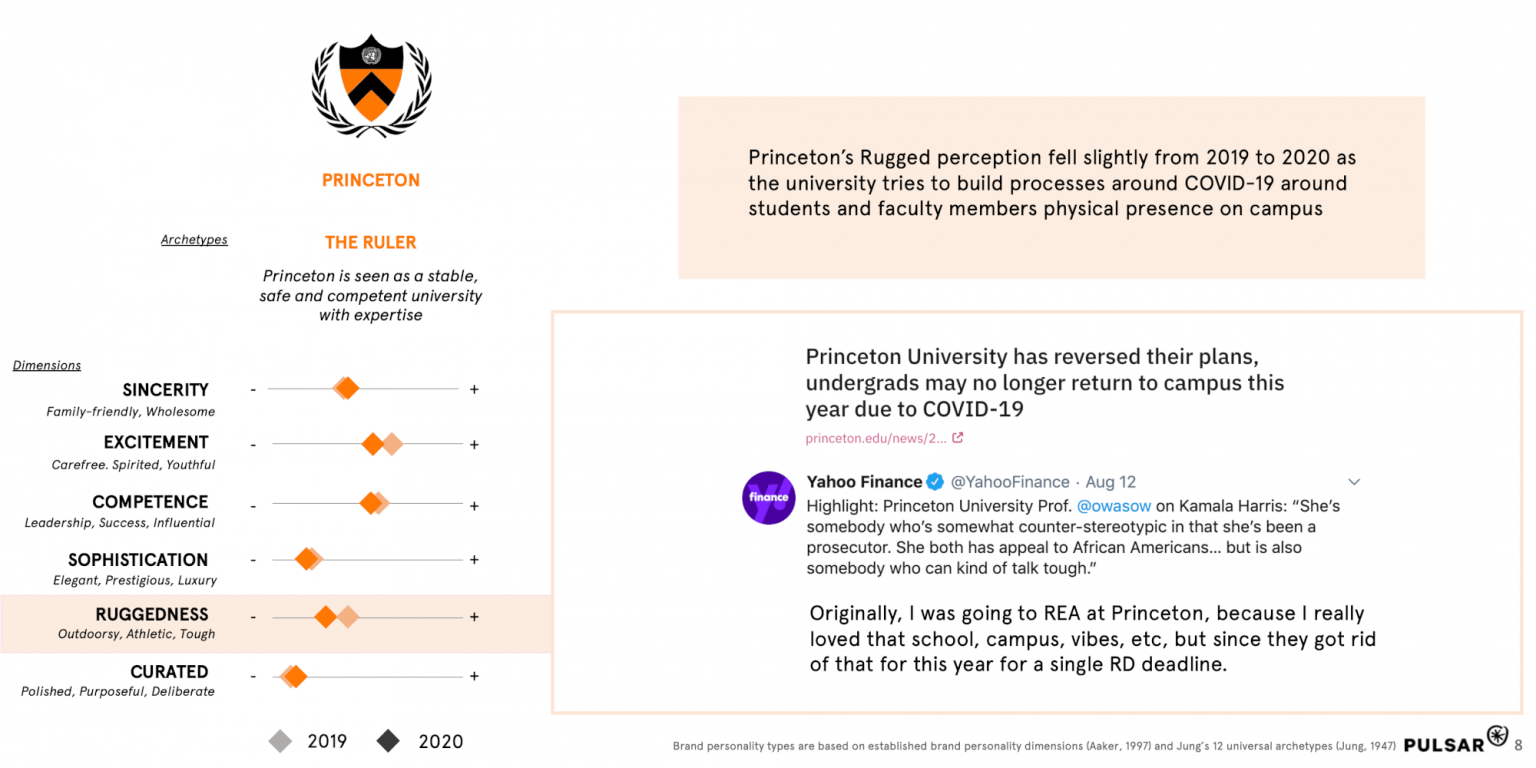Click the dark 2020 Excitement diamond marker

[373, 444]
